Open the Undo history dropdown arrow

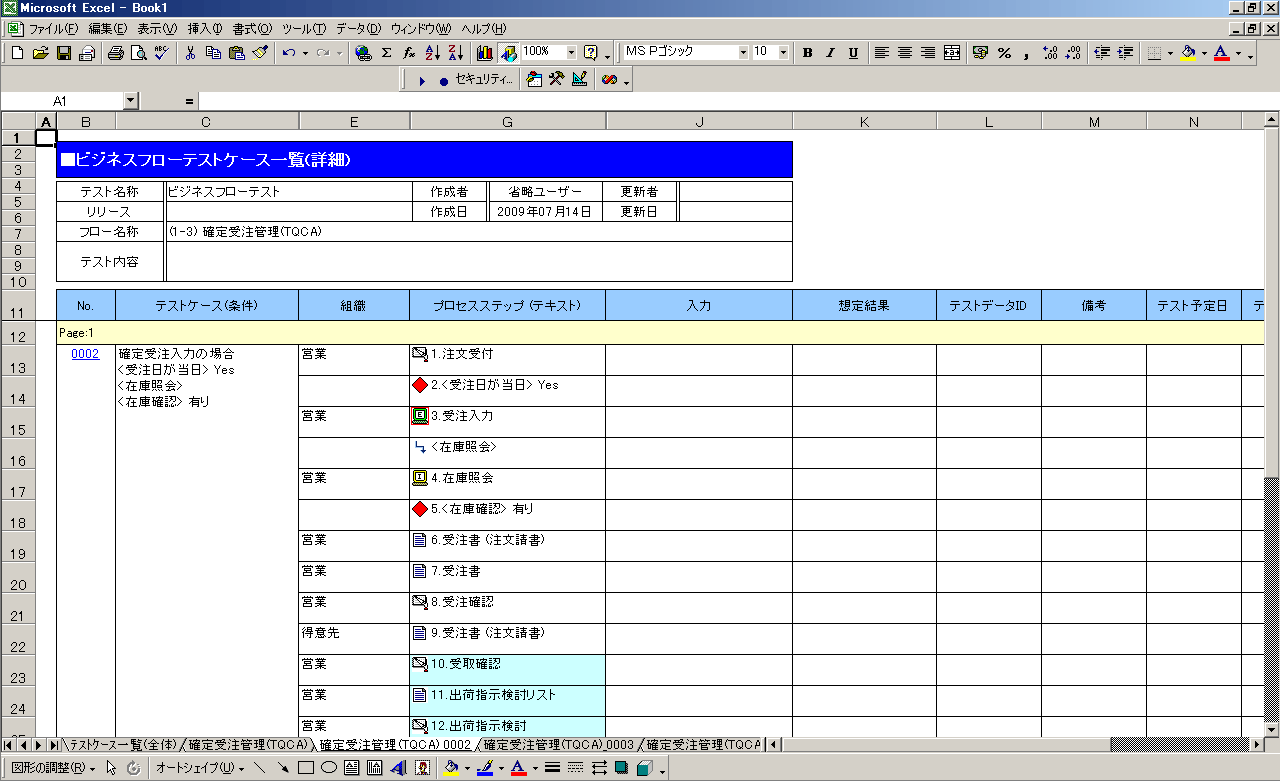[303, 53]
